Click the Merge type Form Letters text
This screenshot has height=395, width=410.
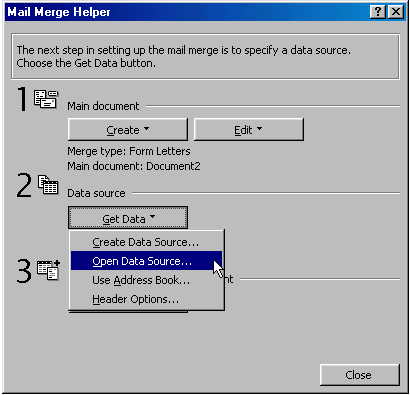(x=129, y=151)
